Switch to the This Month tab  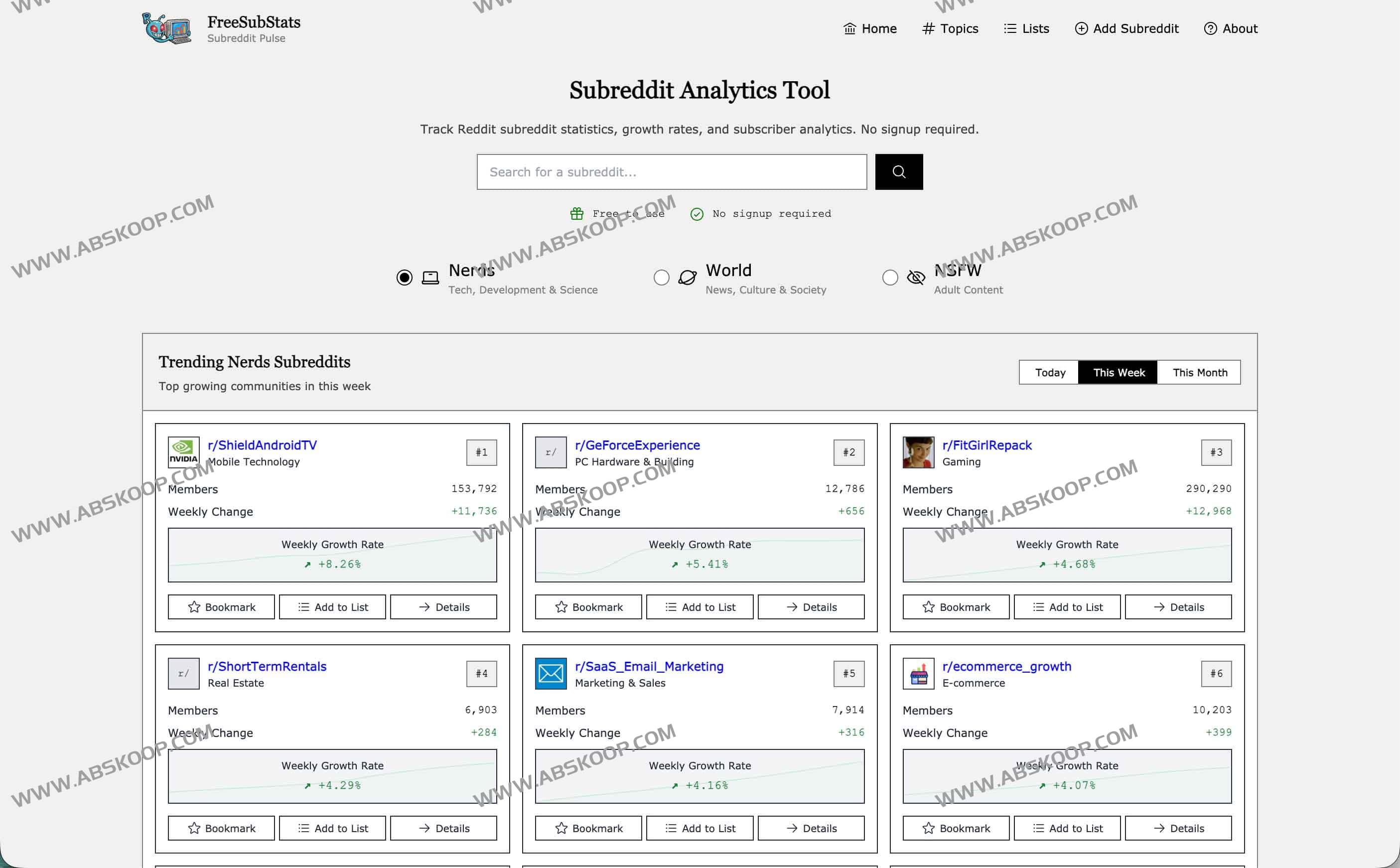(1199, 373)
